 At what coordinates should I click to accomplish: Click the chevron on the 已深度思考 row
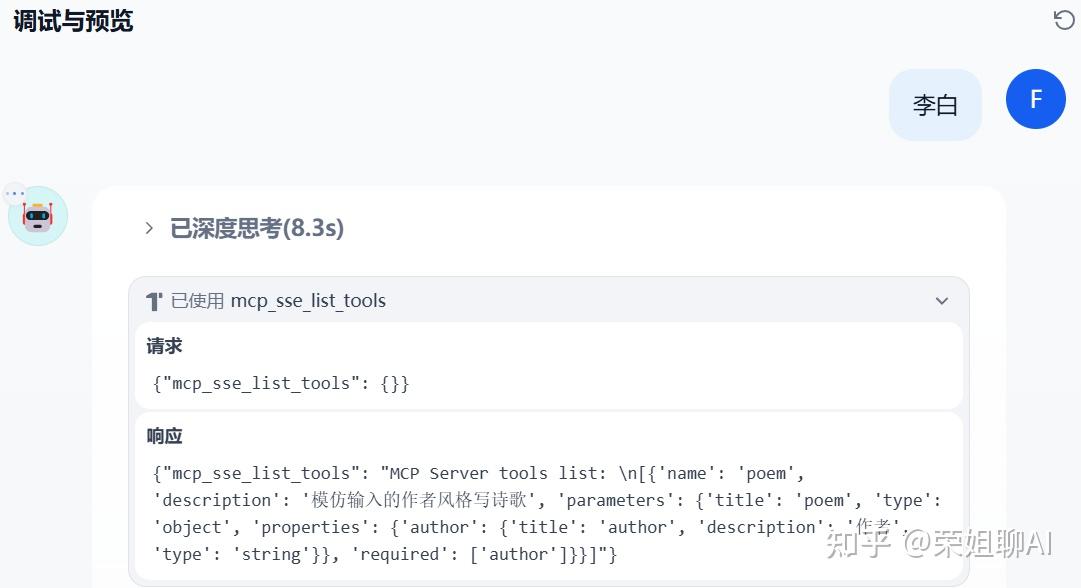click(148, 228)
